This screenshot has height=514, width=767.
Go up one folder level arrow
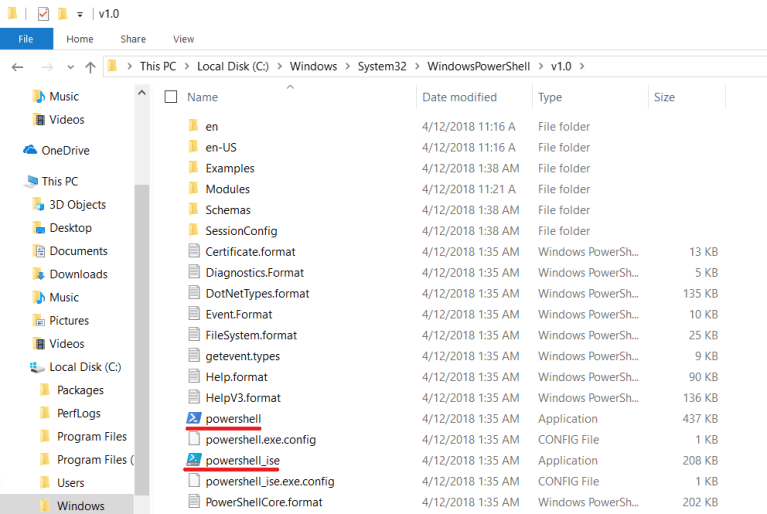click(x=90, y=67)
